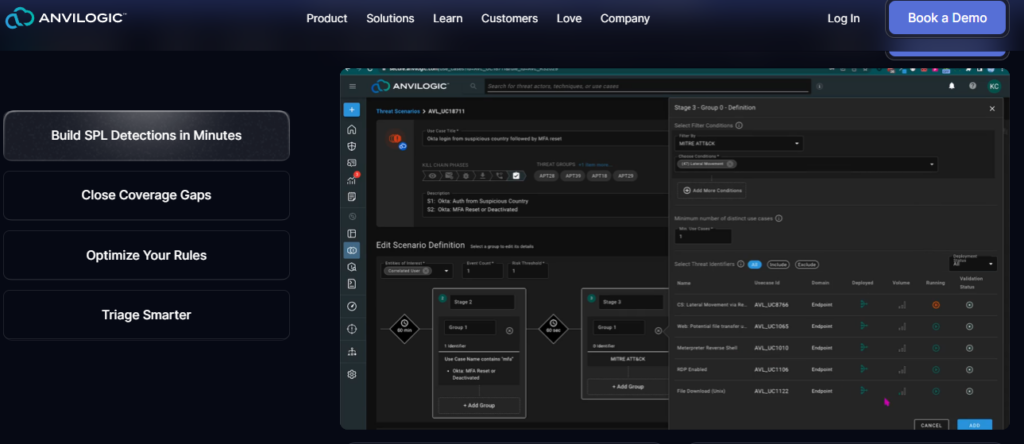The width and height of the screenshot is (1024, 444).
Task: Remove the Correlated User chip
Action: (426, 270)
